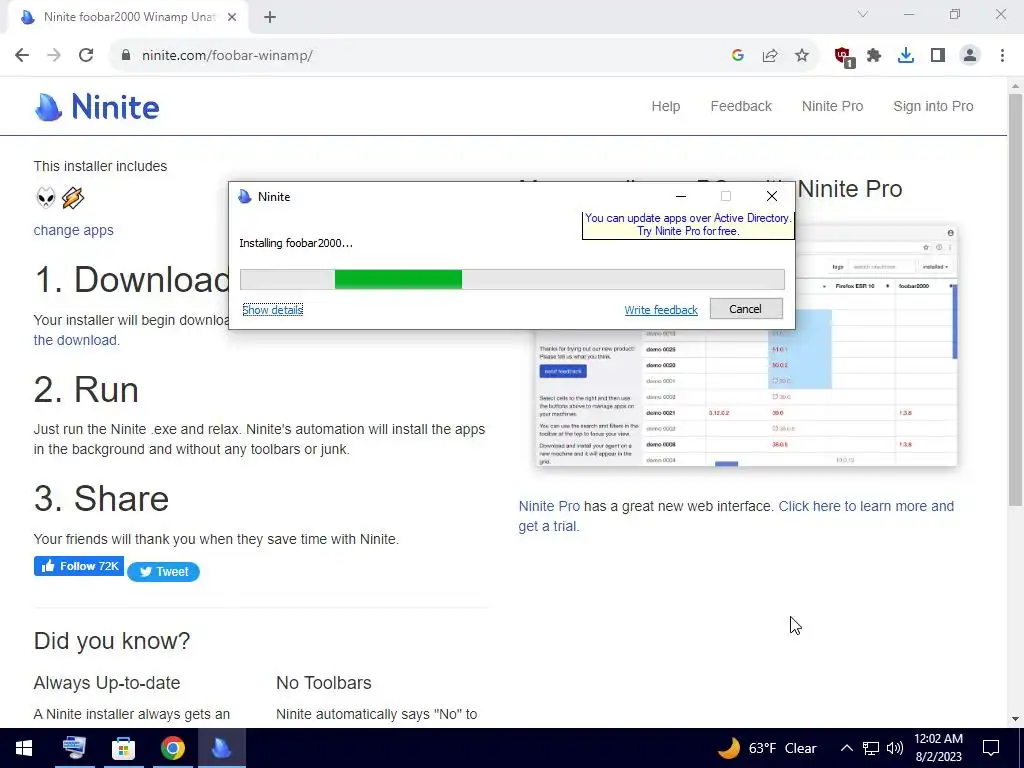Go forward in the browser history
This screenshot has height=768, width=1024.
point(54,56)
